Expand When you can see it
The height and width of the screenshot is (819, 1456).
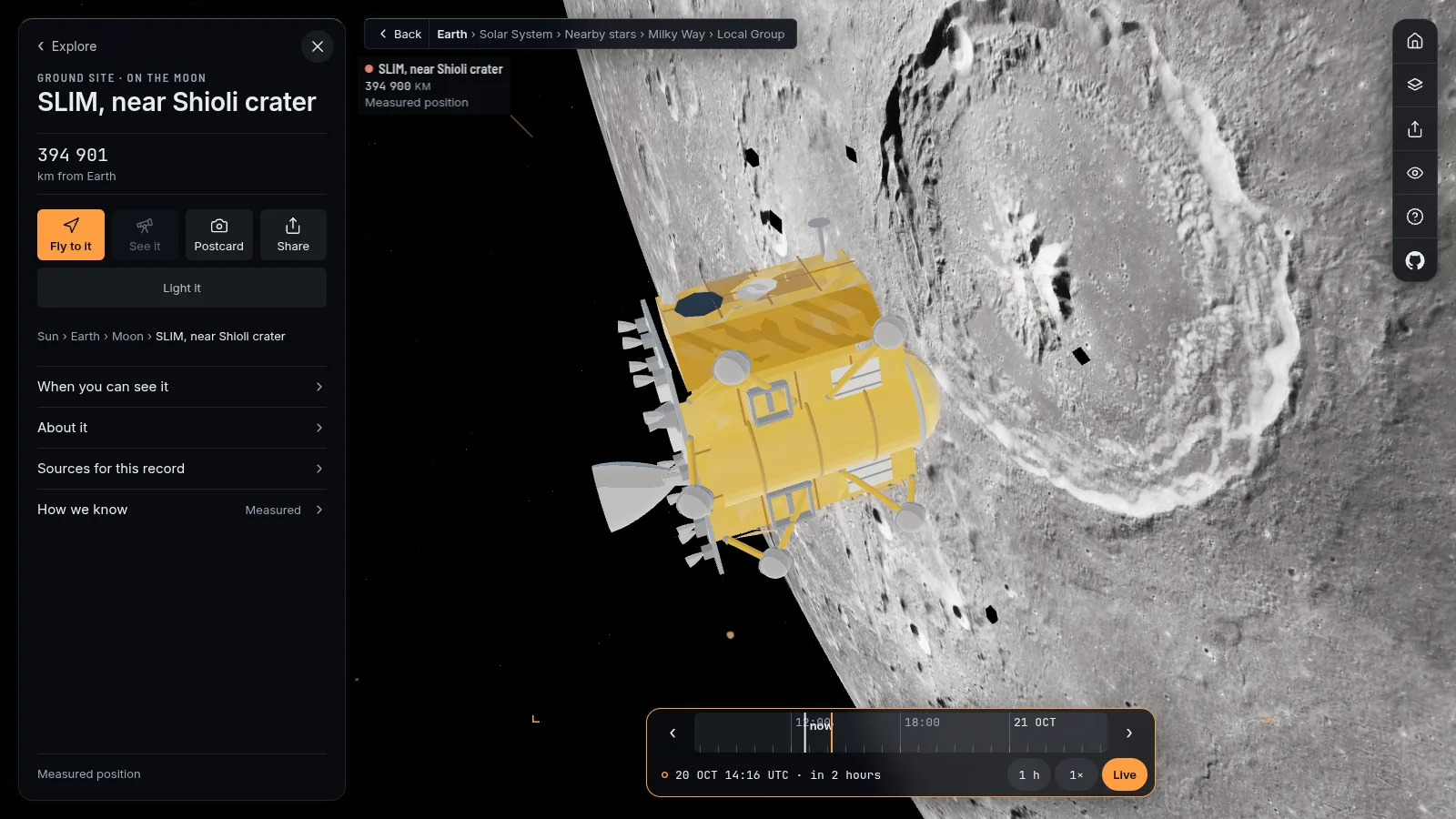[182, 387]
